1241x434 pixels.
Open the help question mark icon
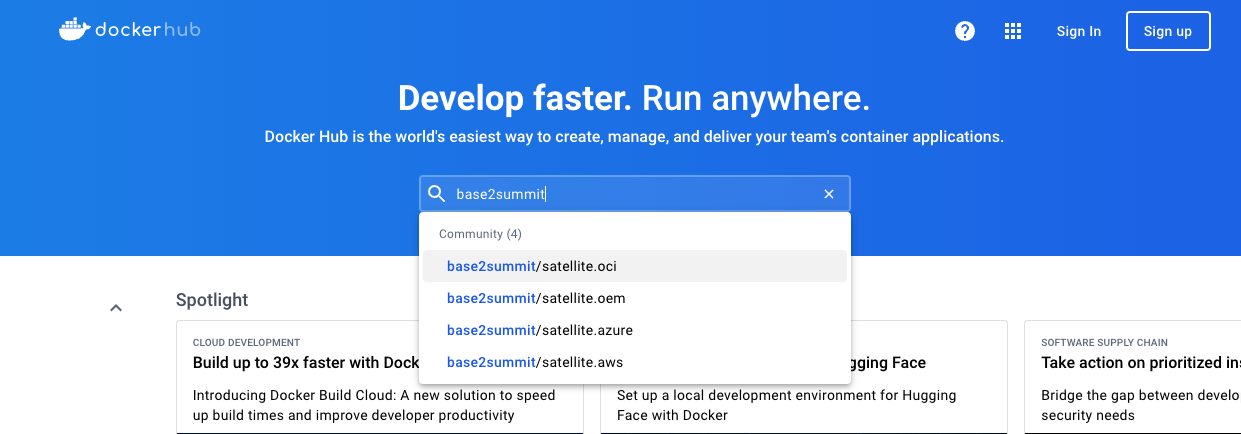965,31
